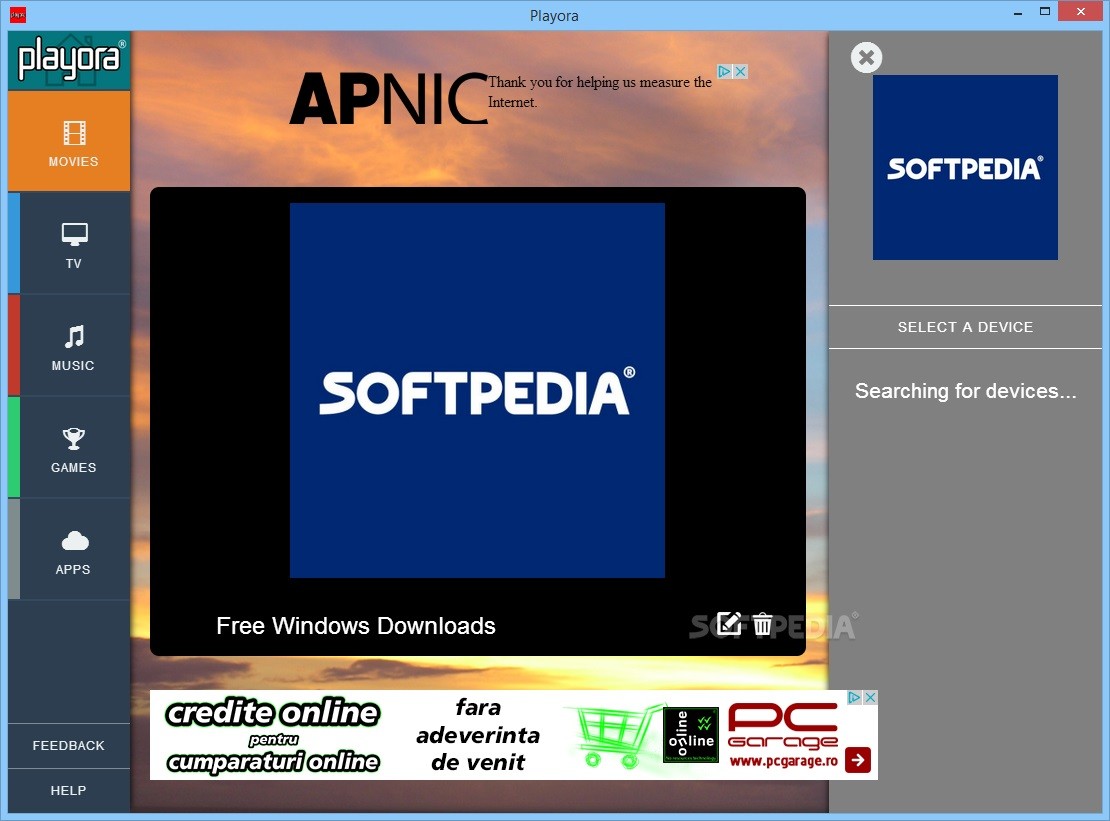This screenshot has width=1110, height=821.
Task: Click the Feedback button
Action: pyautogui.click(x=69, y=745)
